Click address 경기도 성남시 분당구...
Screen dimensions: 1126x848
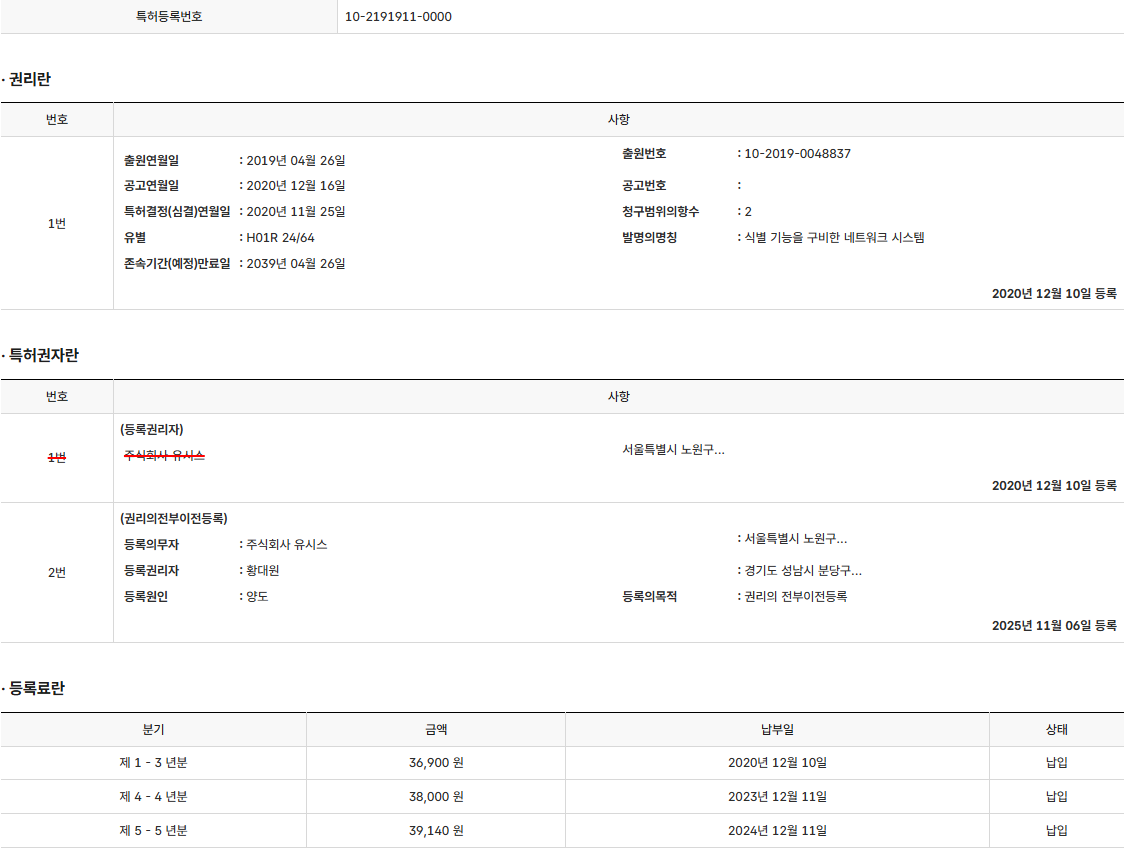(x=803, y=571)
